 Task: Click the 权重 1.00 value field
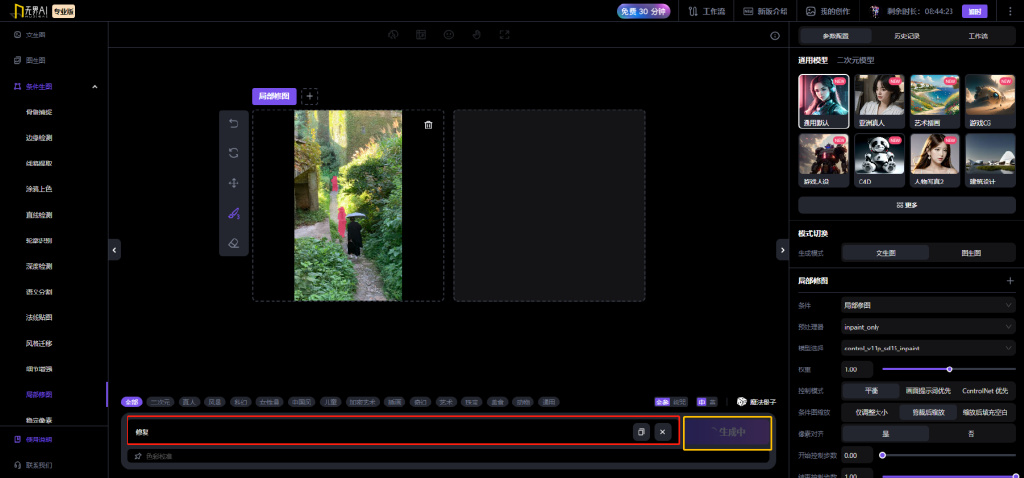tap(857, 370)
